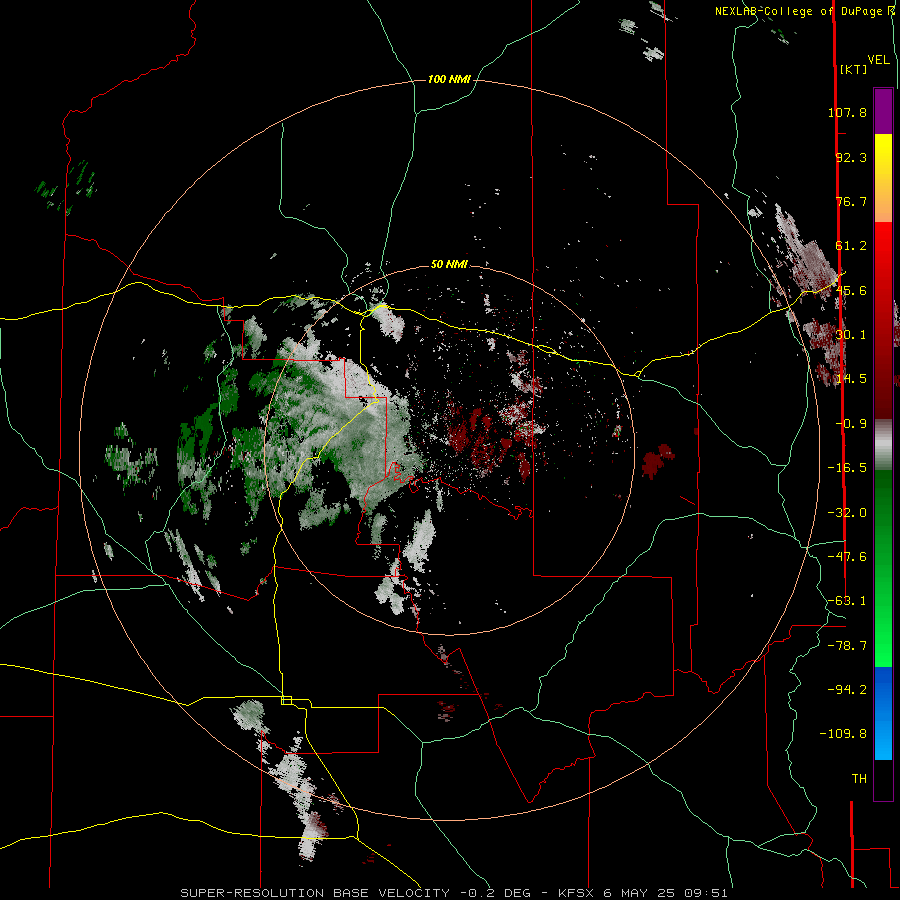Click "SUPER-RESOLUTION BASE VELOCITY" in the caption

click(x=315, y=893)
